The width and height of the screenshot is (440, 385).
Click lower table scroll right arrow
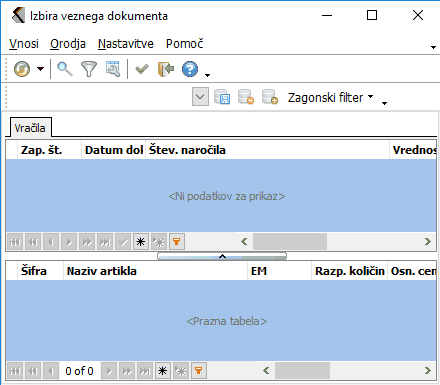pyautogui.click(x=428, y=371)
